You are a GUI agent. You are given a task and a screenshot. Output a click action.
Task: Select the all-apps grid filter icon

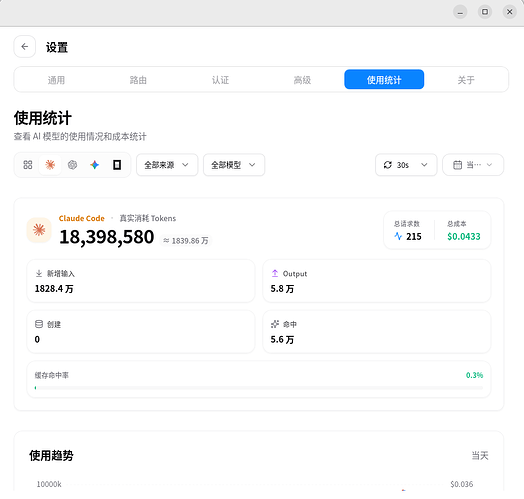tap(28, 165)
